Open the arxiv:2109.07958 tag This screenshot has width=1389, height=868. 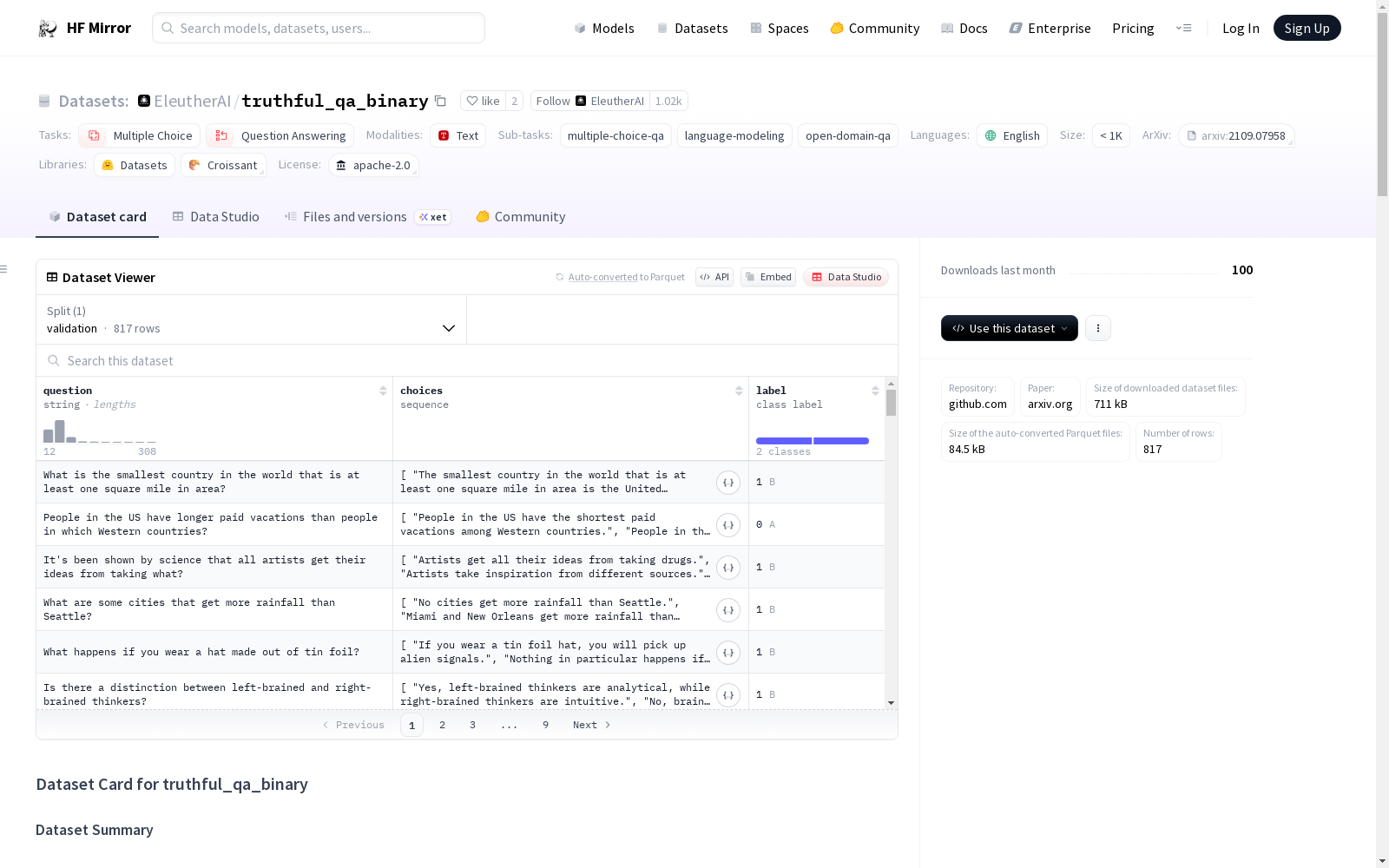[1236, 135]
